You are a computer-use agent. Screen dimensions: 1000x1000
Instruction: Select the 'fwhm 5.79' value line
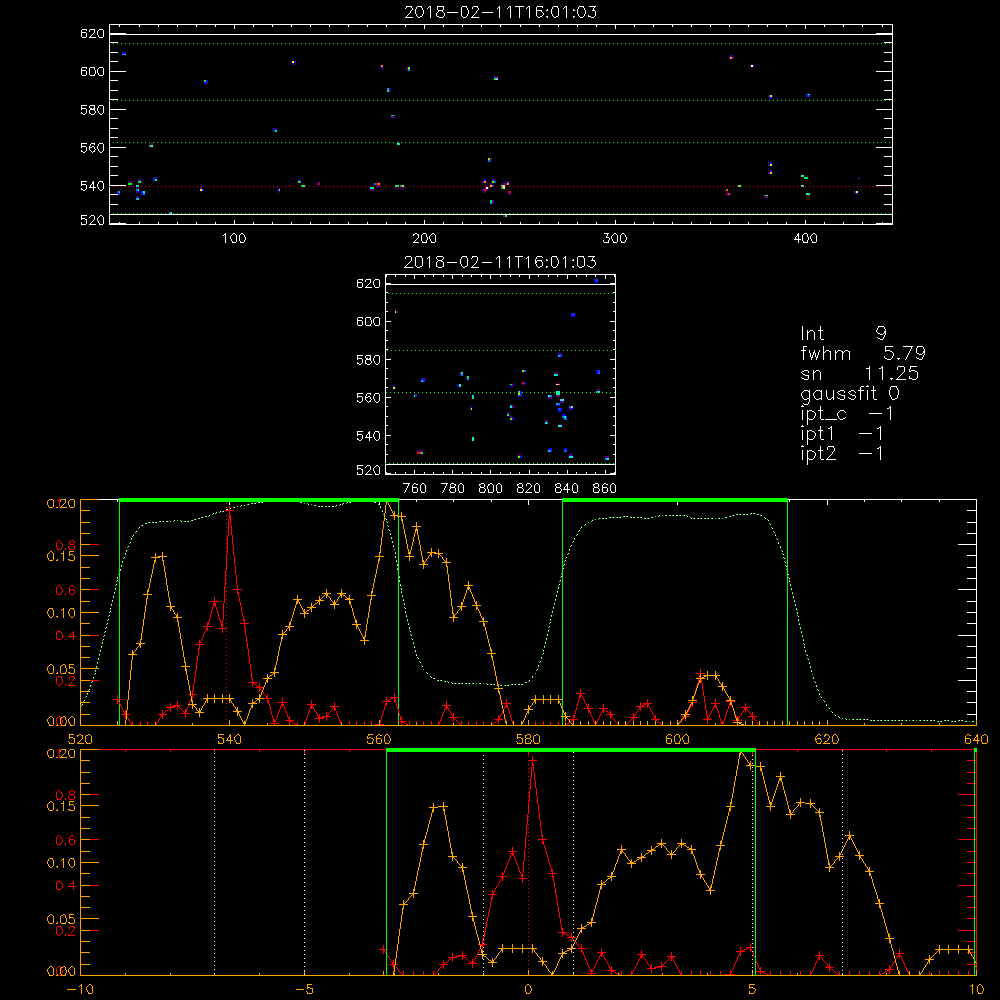pos(863,353)
